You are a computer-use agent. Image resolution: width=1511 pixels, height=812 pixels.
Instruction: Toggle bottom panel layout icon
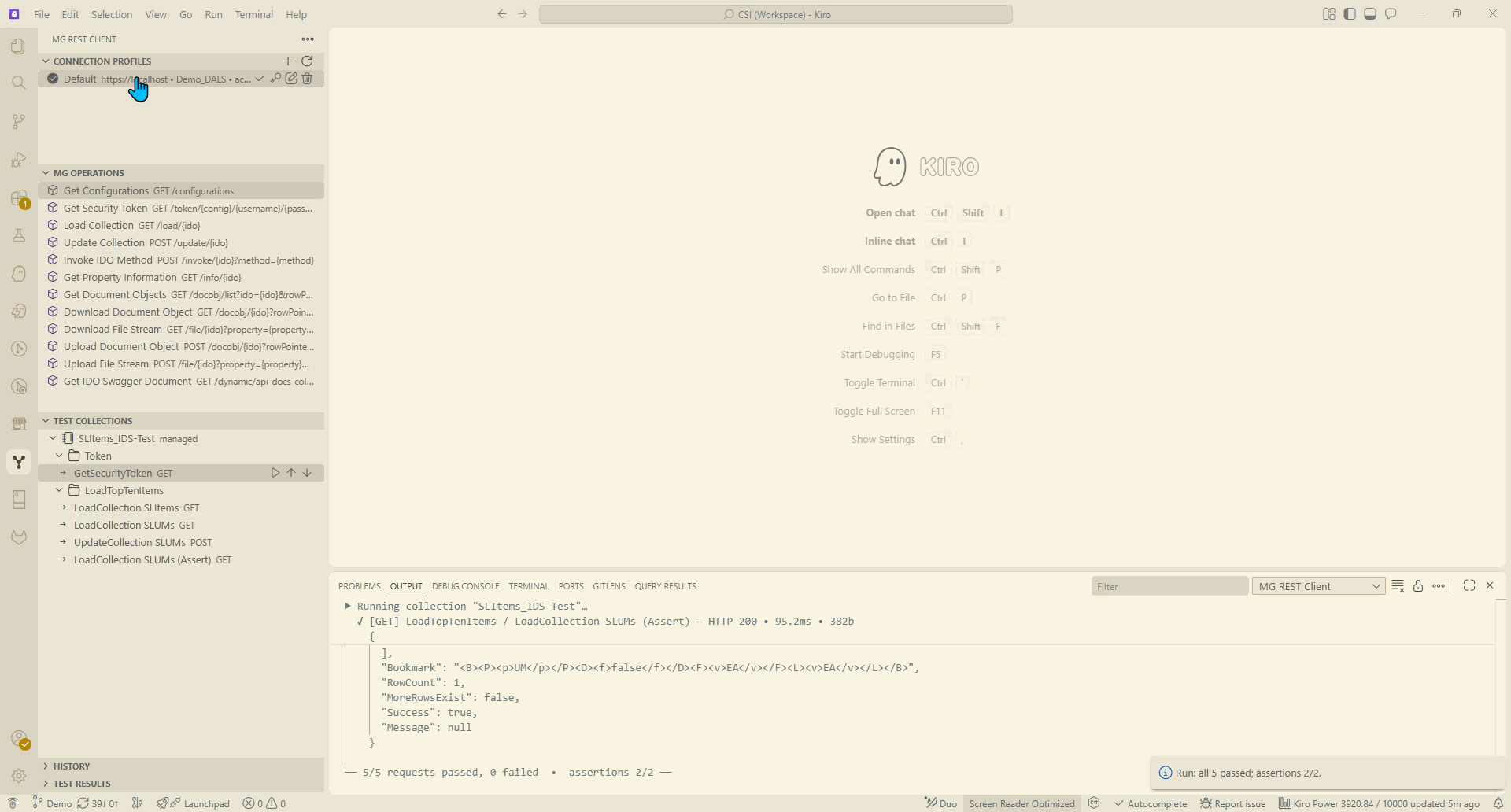[1370, 14]
